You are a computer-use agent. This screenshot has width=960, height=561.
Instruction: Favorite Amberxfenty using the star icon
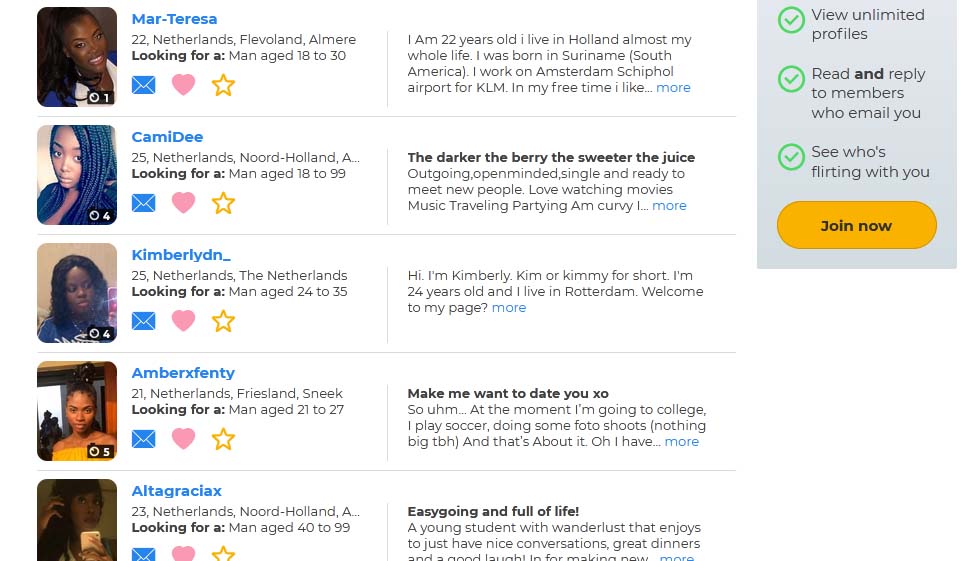pyautogui.click(x=223, y=439)
